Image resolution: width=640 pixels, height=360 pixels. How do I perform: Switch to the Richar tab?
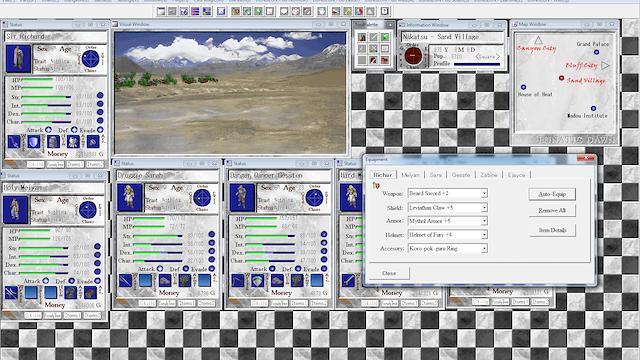tap(382, 175)
